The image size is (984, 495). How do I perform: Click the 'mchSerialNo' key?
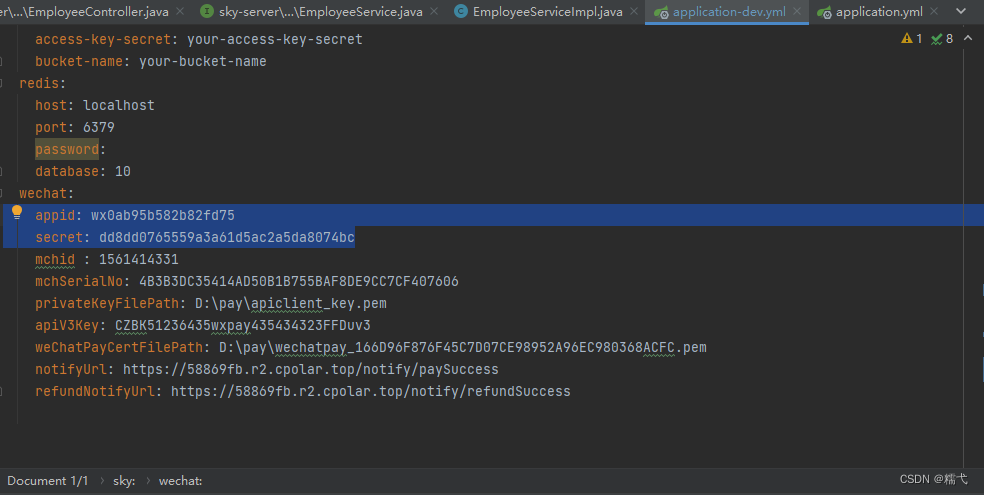pyautogui.click(x=79, y=281)
